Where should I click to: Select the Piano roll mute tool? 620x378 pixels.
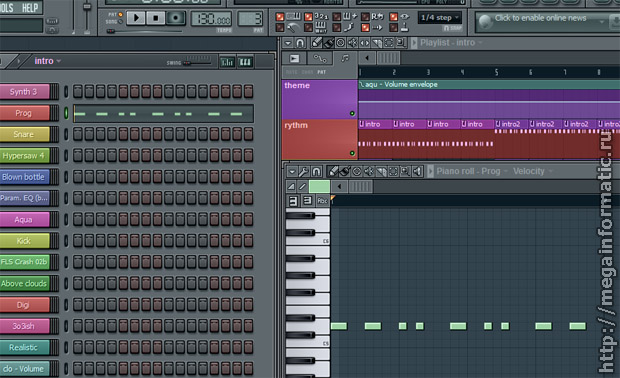[x=369, y=171]
